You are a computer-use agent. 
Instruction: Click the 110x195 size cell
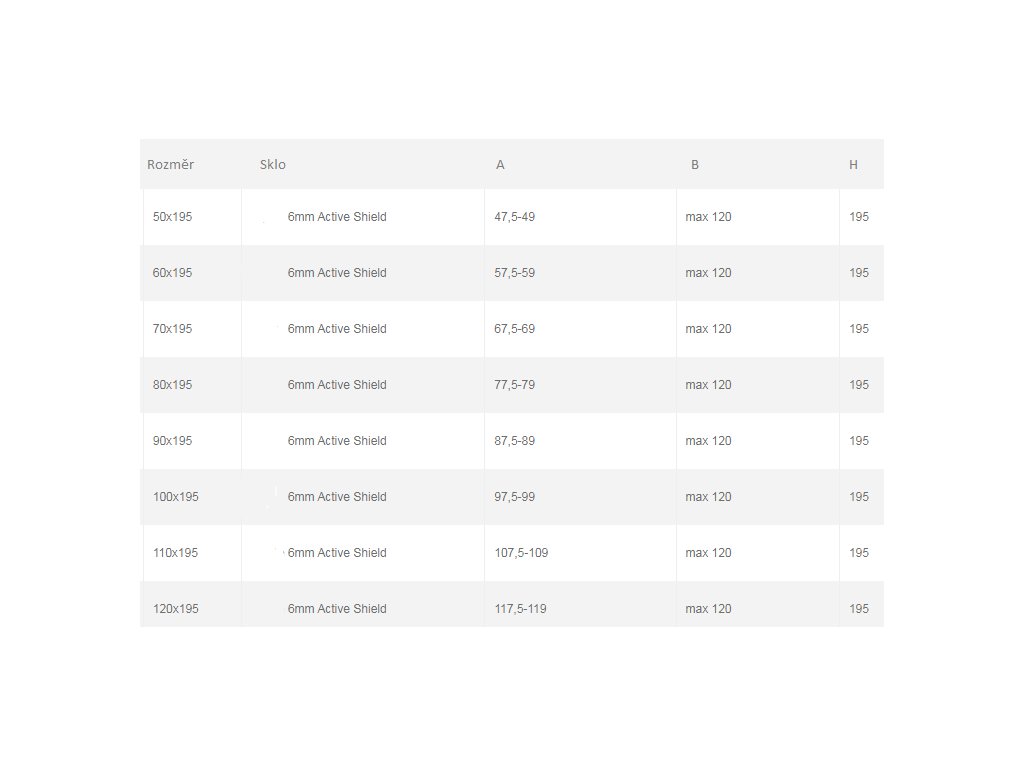pos(175,553)
